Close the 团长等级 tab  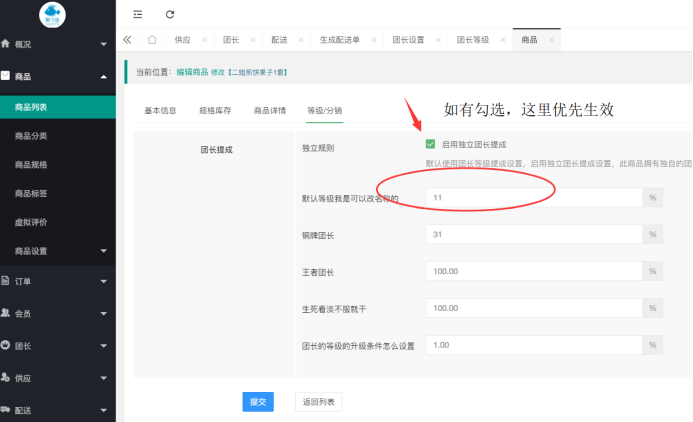[x=502, y=40]
